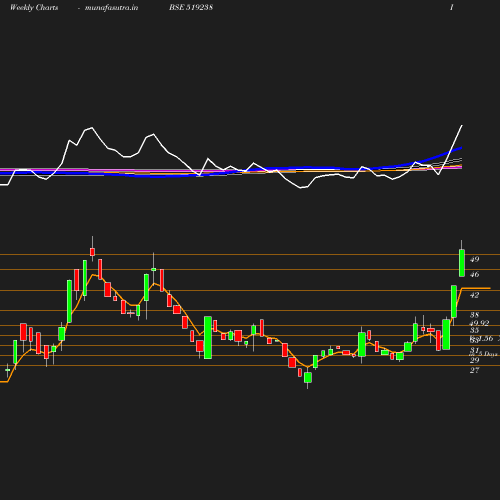Select the 49 price level label
The width and height of the screenshot is (500, 500).
click(x=474, y=259)
